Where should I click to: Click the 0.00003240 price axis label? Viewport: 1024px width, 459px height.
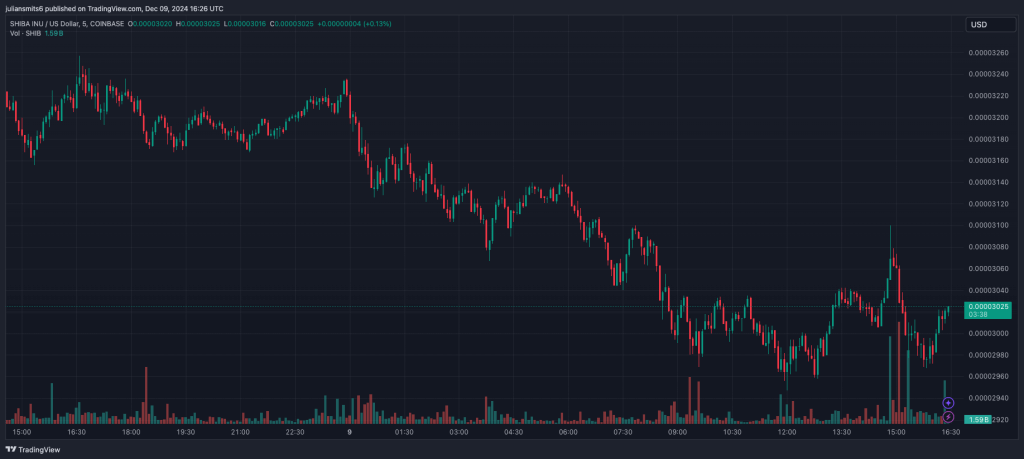pos(989,74)
